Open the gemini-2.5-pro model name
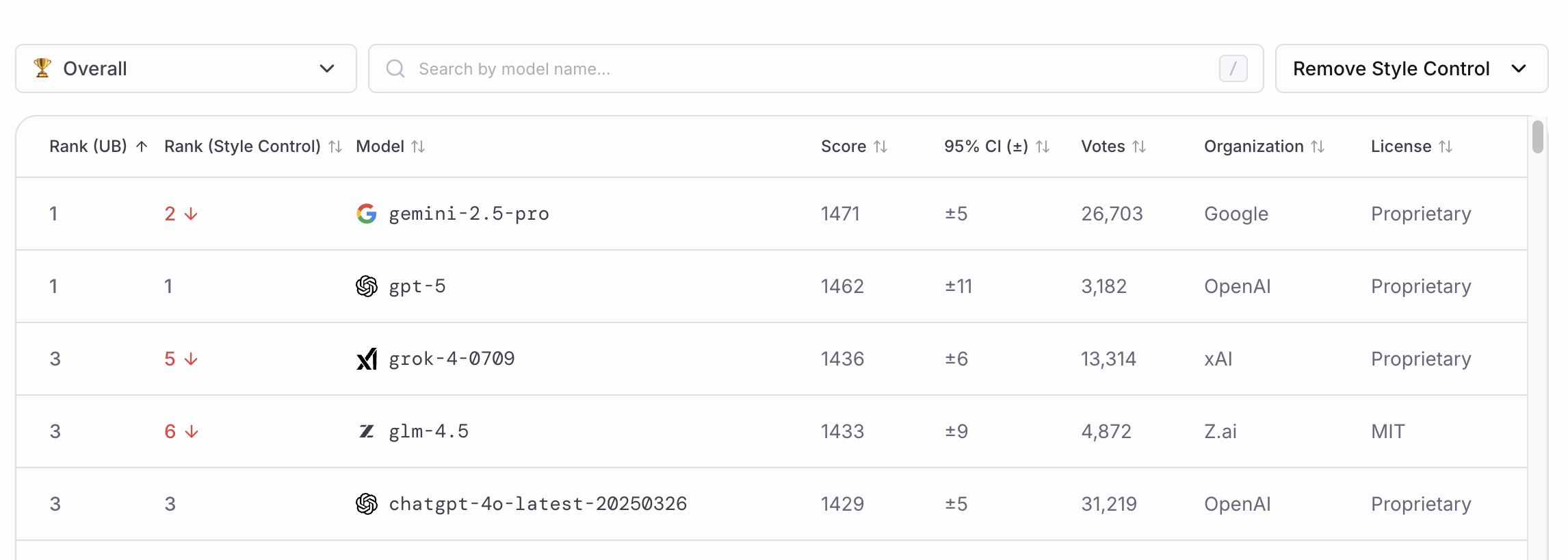 click(x=469, y=214)
